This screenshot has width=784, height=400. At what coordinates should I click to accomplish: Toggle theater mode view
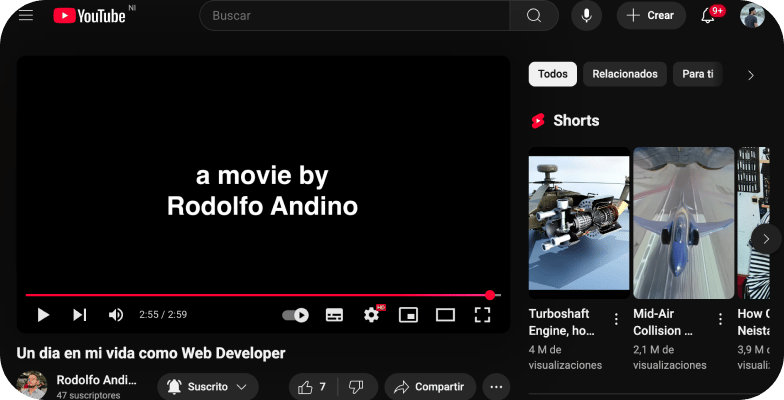445,315
